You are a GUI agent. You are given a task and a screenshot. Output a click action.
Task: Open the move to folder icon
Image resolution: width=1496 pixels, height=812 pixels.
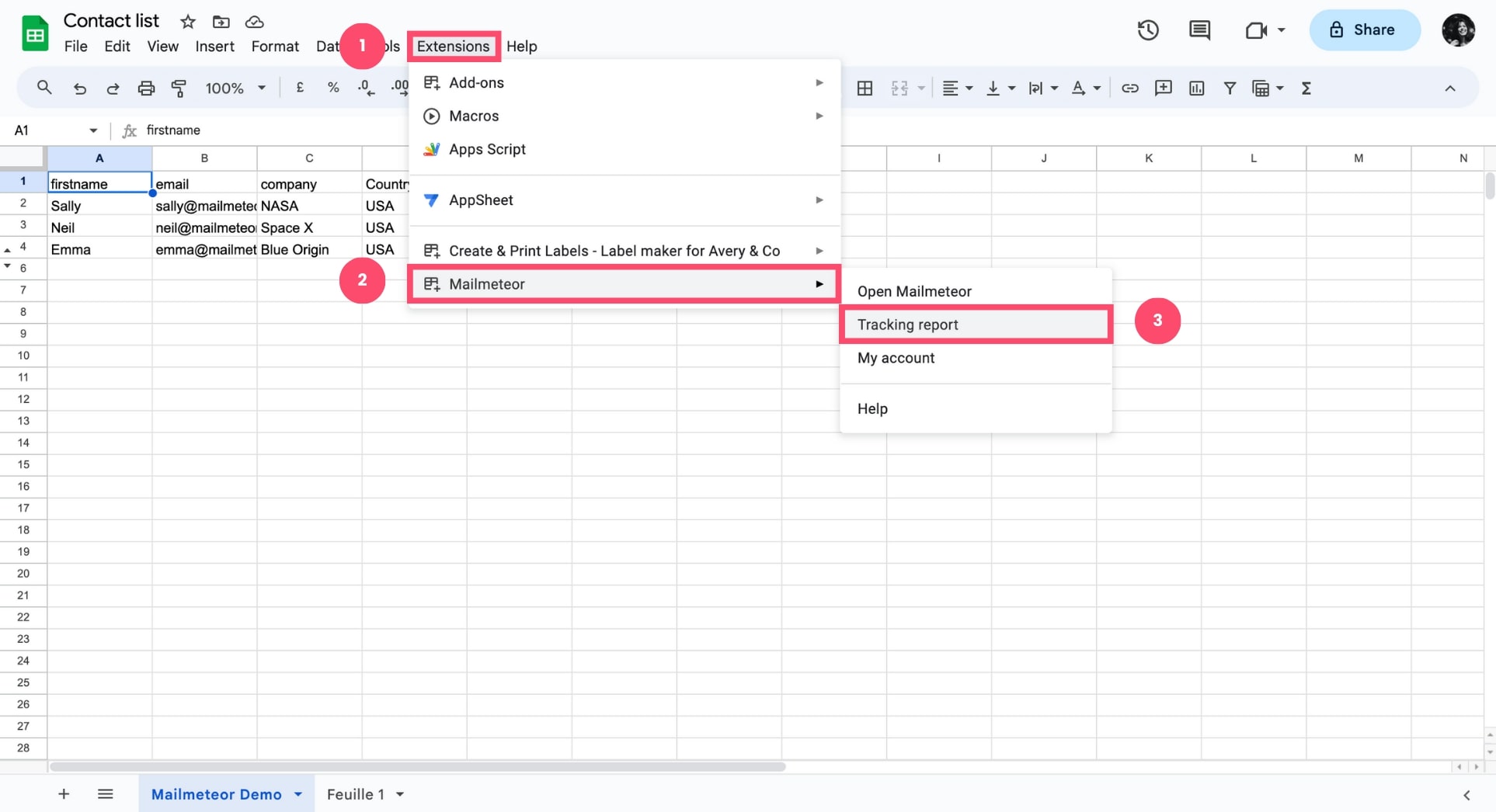click(x=221, y=22)
